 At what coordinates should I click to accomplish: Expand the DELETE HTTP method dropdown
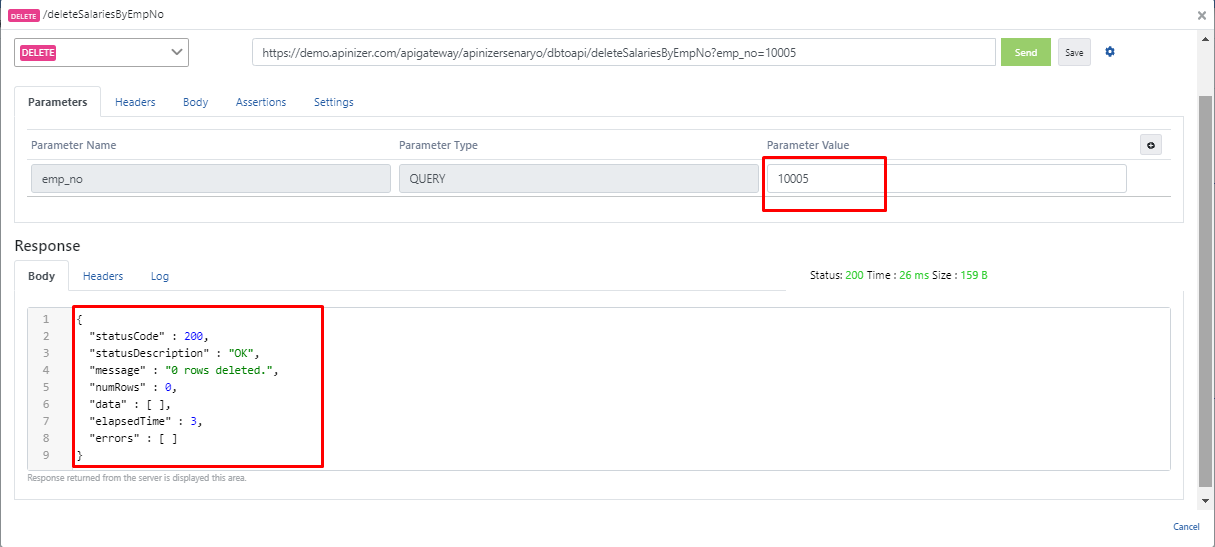coord(101,52)
